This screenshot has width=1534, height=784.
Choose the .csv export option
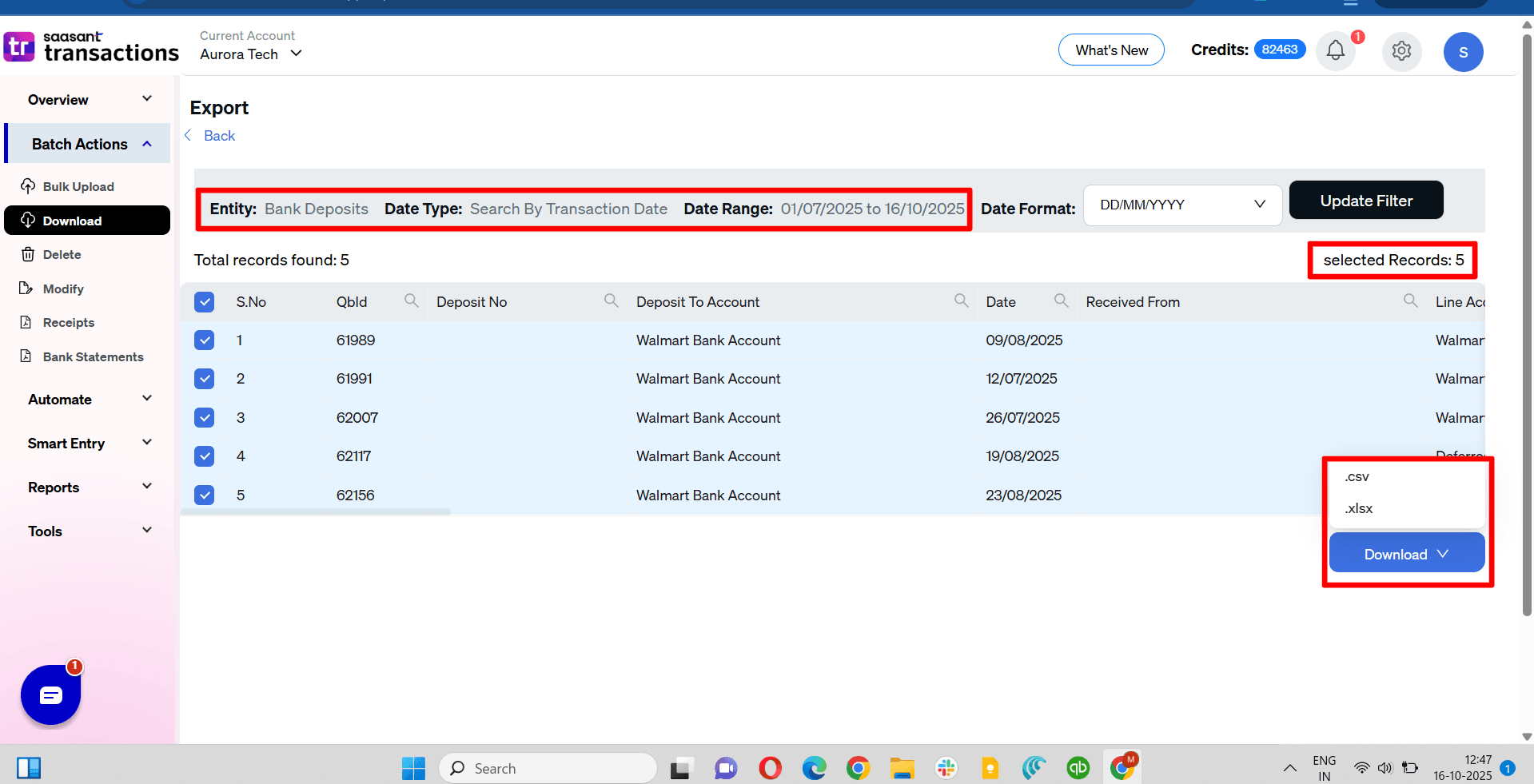click(1357, 476)
